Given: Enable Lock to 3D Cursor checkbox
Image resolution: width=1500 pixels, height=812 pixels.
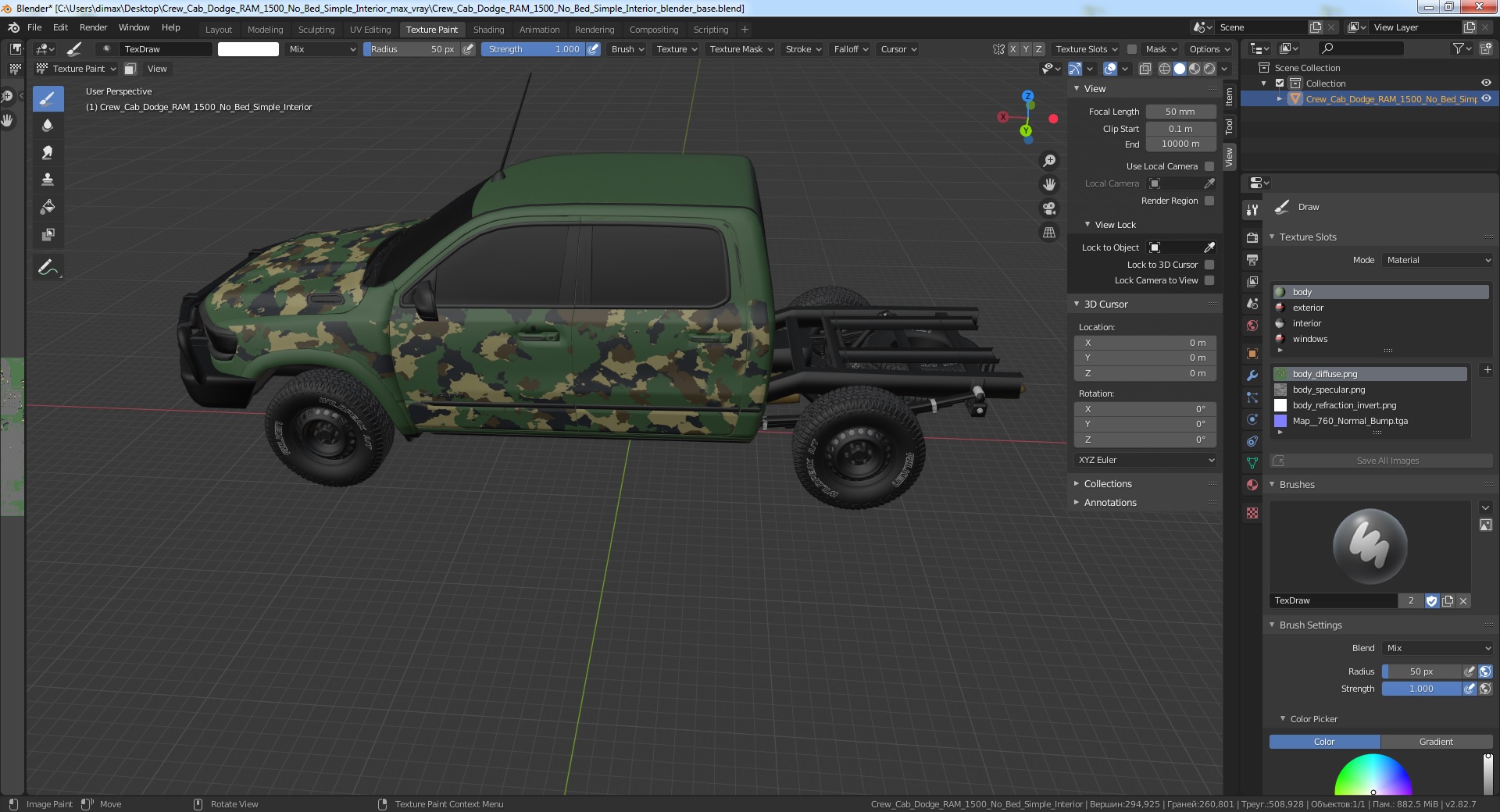Looking at the screenshot, I should [1209, 265].
